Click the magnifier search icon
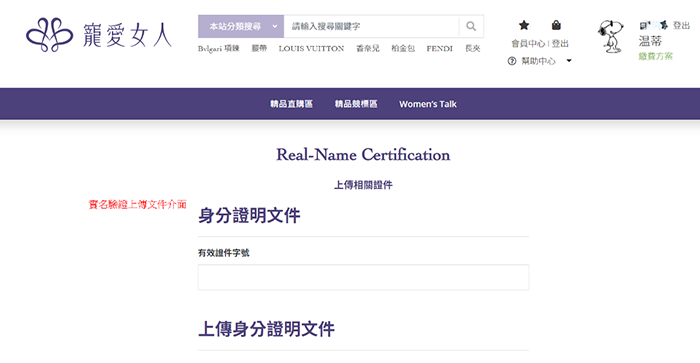This screenshot has height=363, width=700. pos(471,26)
